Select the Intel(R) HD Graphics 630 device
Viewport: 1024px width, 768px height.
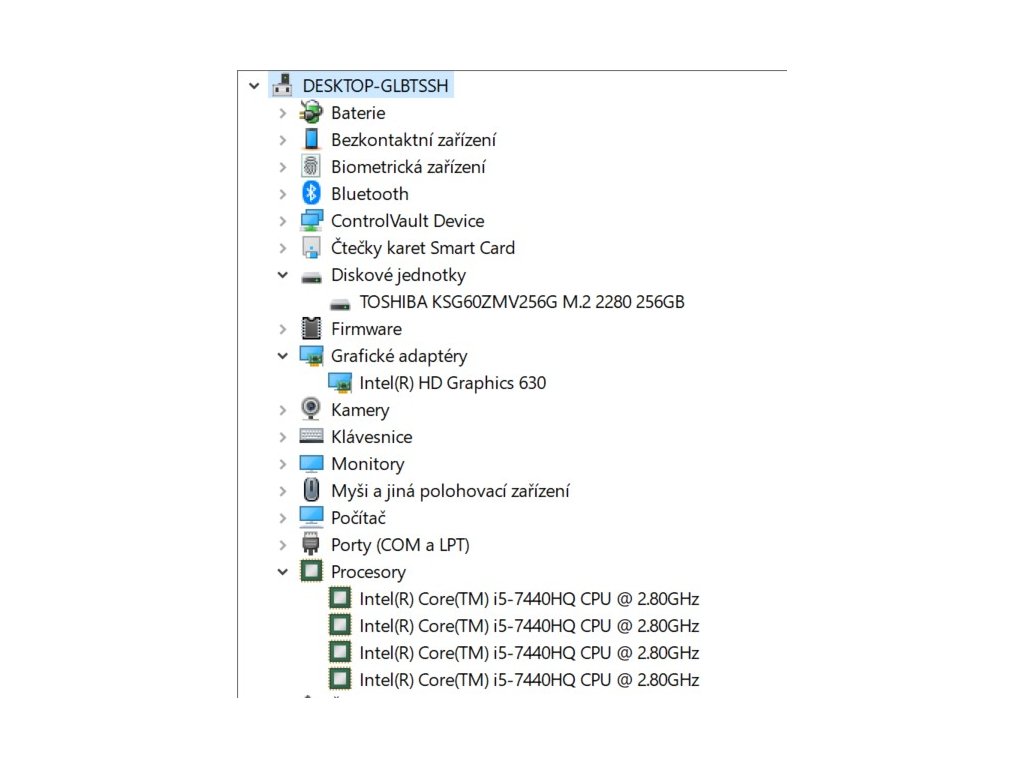coord(453,383)
